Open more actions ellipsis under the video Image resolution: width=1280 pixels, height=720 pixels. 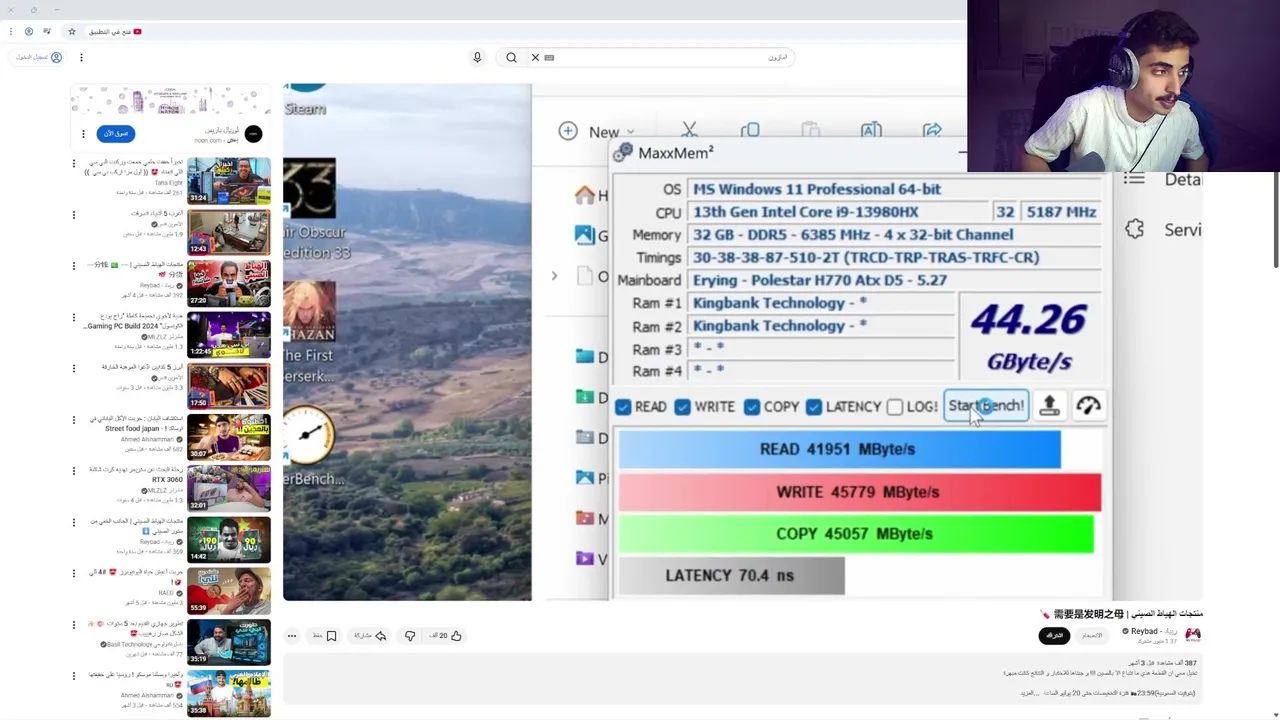[x=292, y=635]
